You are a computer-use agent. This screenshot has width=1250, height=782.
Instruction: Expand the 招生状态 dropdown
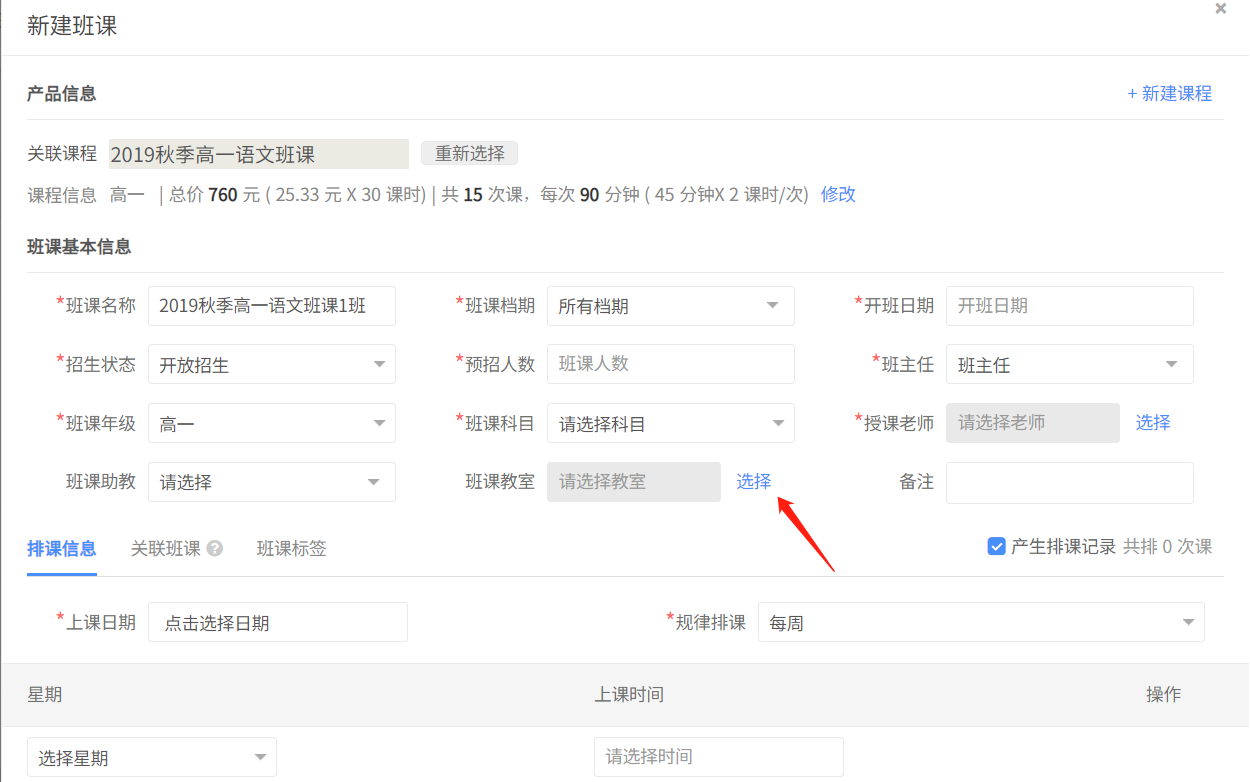[272, 364]
